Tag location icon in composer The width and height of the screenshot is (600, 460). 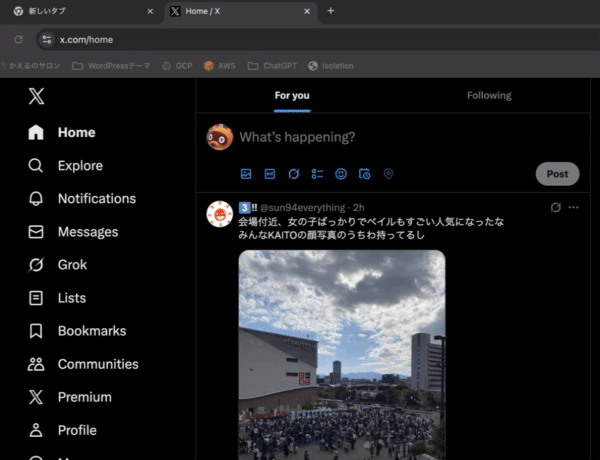[x=388, y=174]
